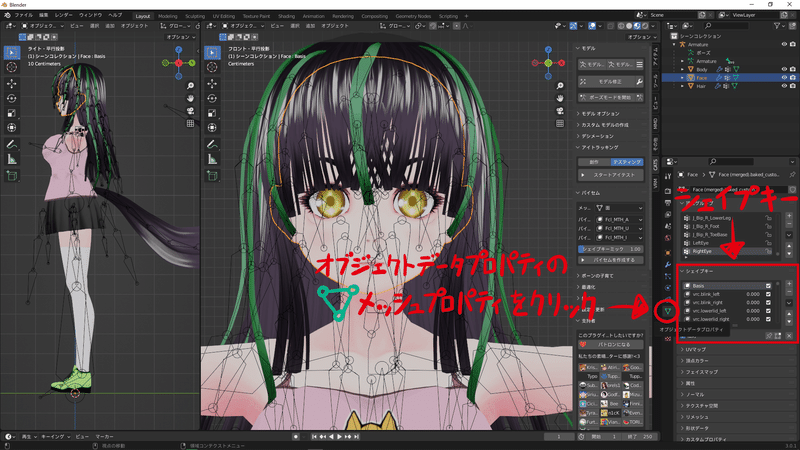800x450 pixels.
Task: Open the Object properties tab
Action: (x=667, y=253)
